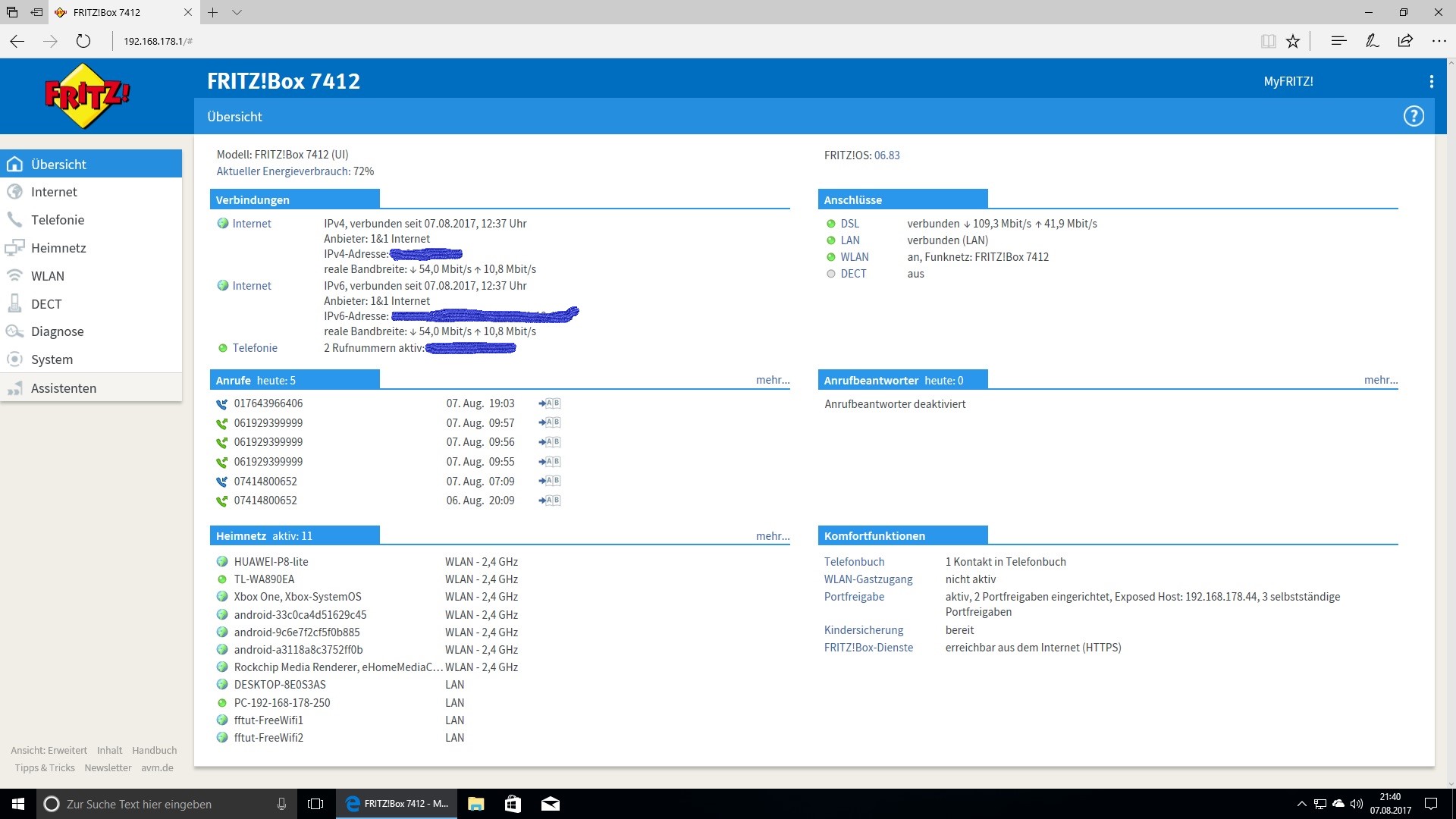1456x819 pixels.
Task: Select WLAN in the sidebar
Action: 47,276
